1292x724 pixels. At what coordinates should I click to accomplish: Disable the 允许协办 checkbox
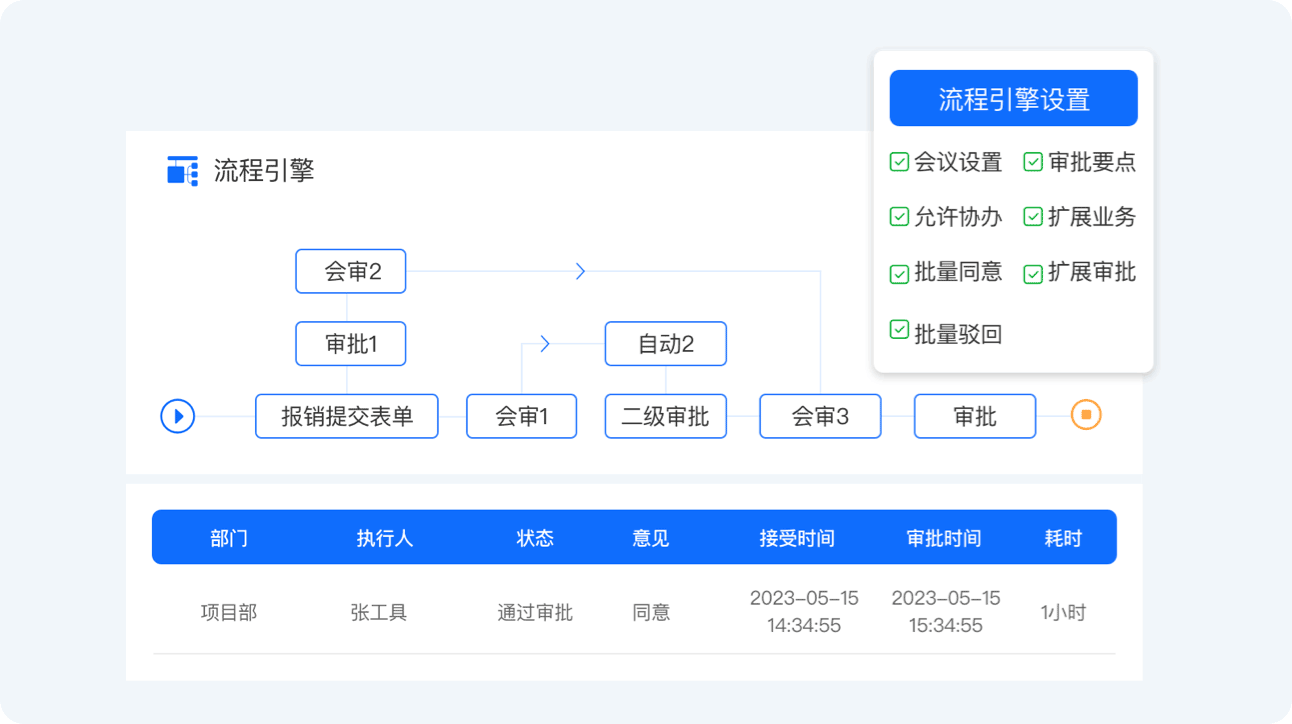click(x=899, y=217)
